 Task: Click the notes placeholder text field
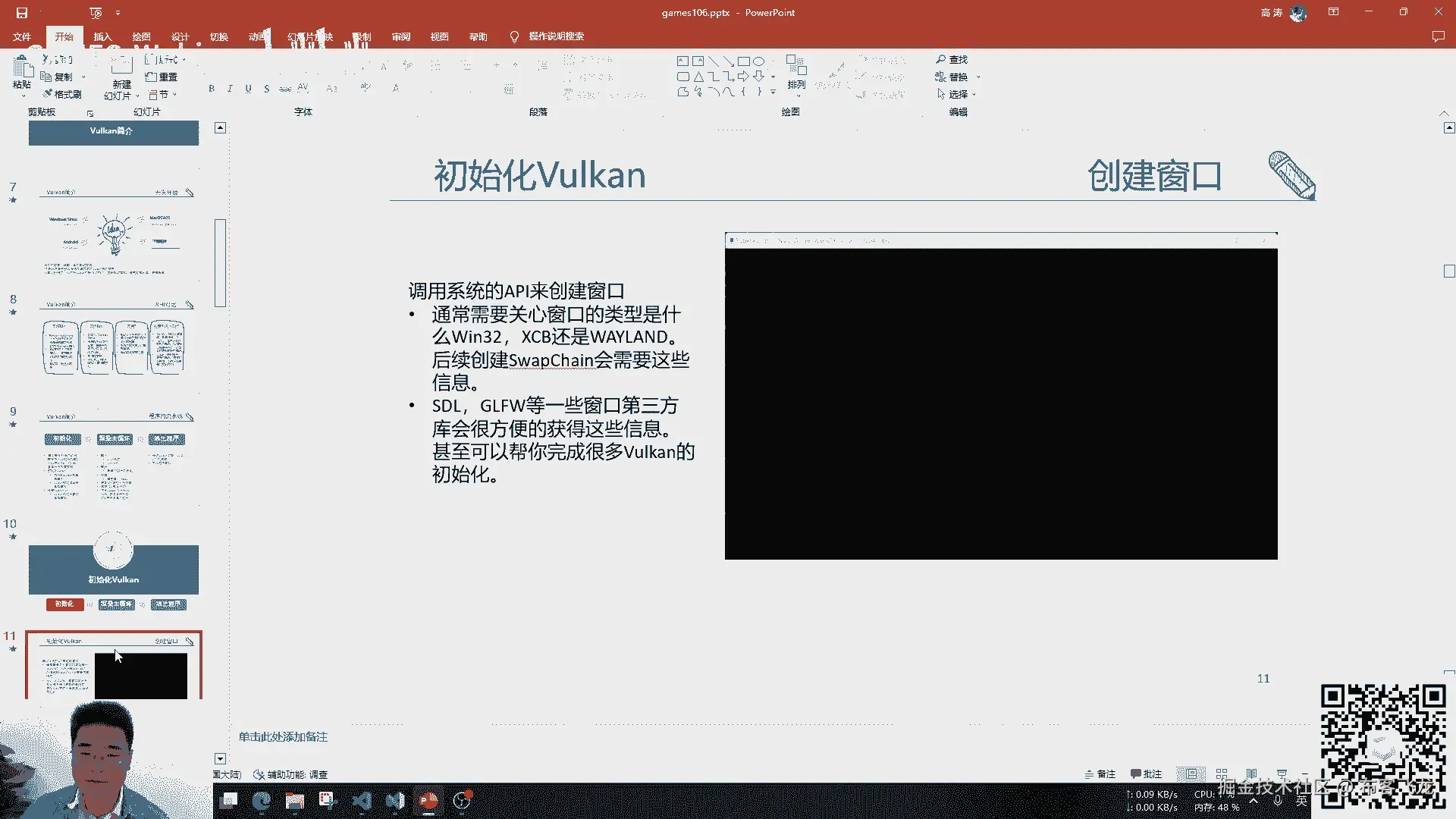pyautogui.click(x=283, y=736)
